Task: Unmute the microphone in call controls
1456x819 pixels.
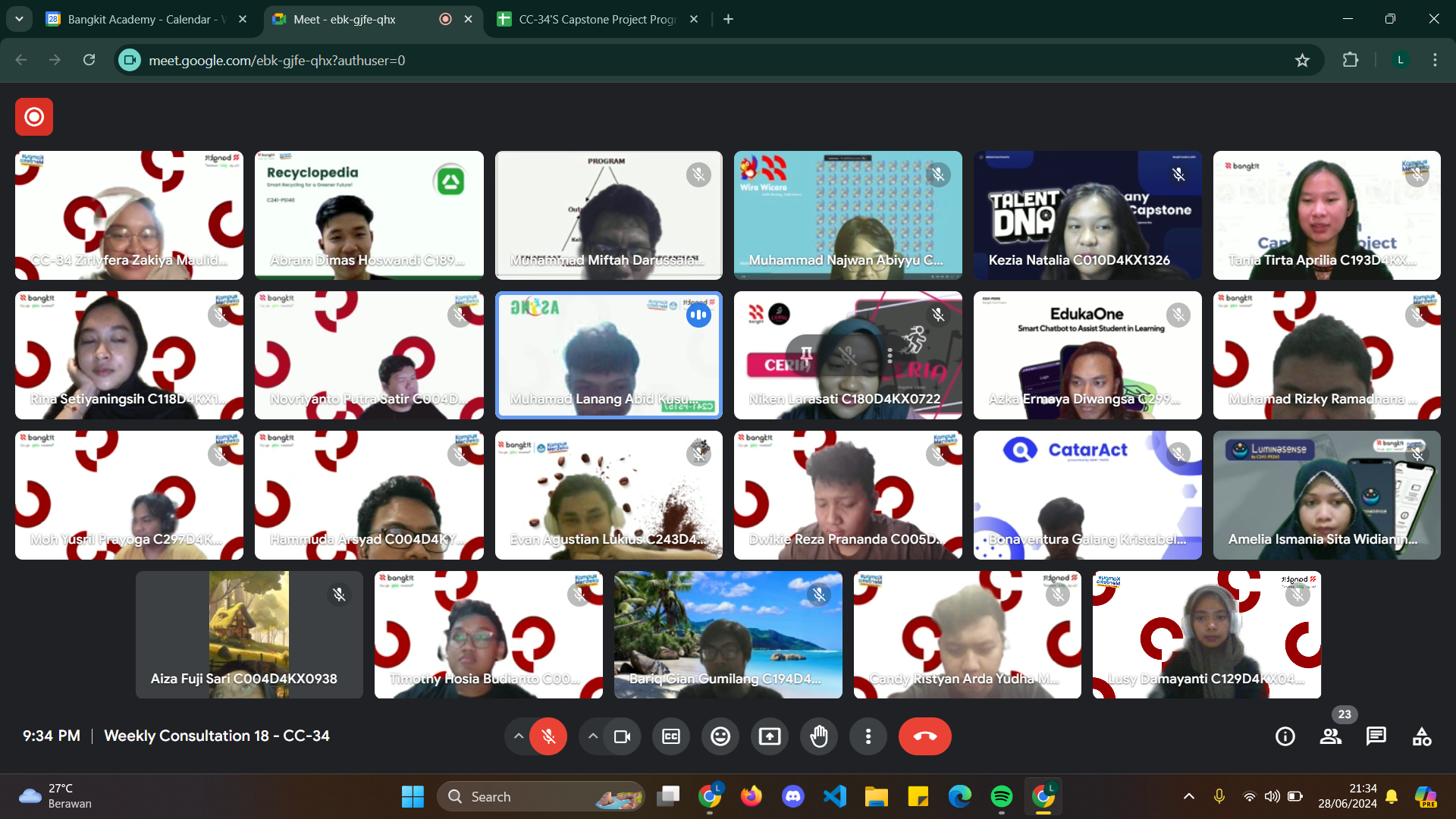Action: (548, 736)
